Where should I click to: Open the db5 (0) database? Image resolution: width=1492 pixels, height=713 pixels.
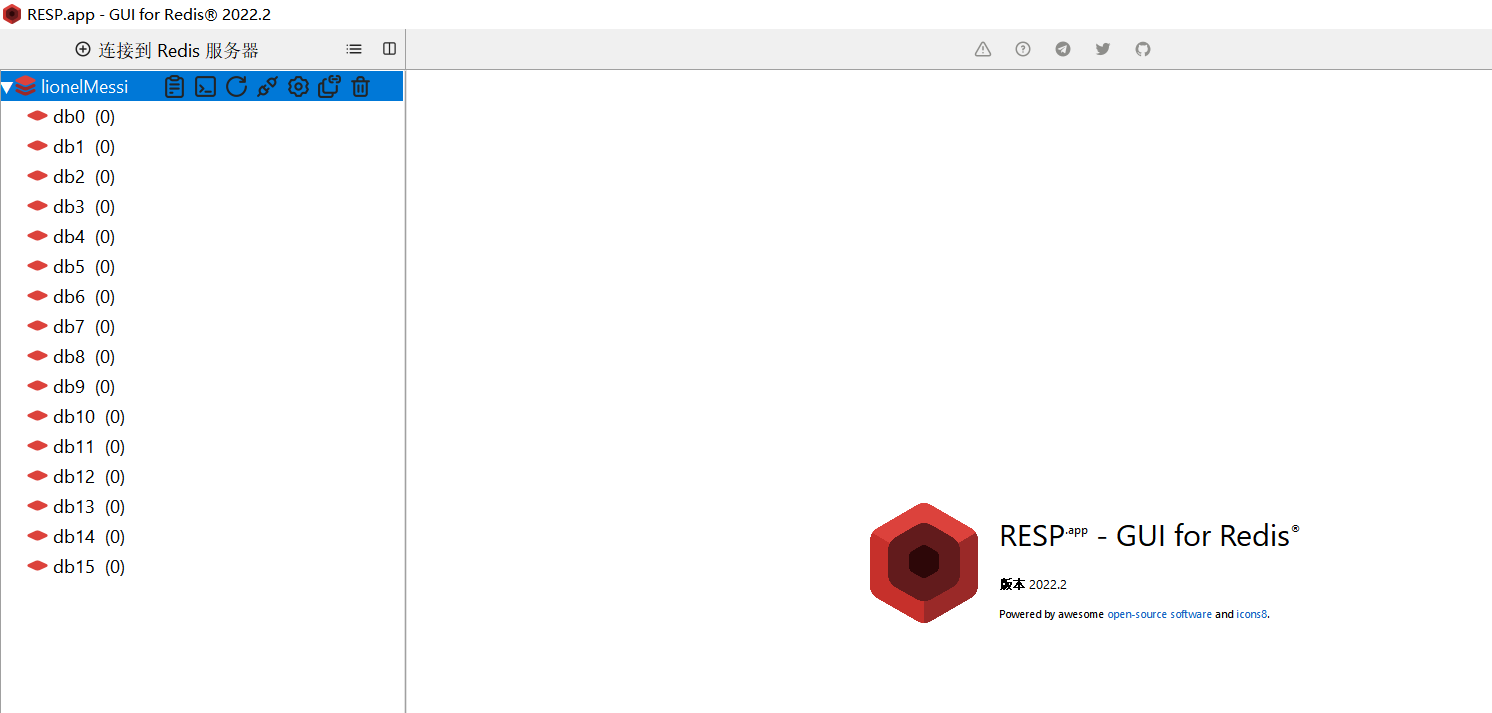coord(71,267)
